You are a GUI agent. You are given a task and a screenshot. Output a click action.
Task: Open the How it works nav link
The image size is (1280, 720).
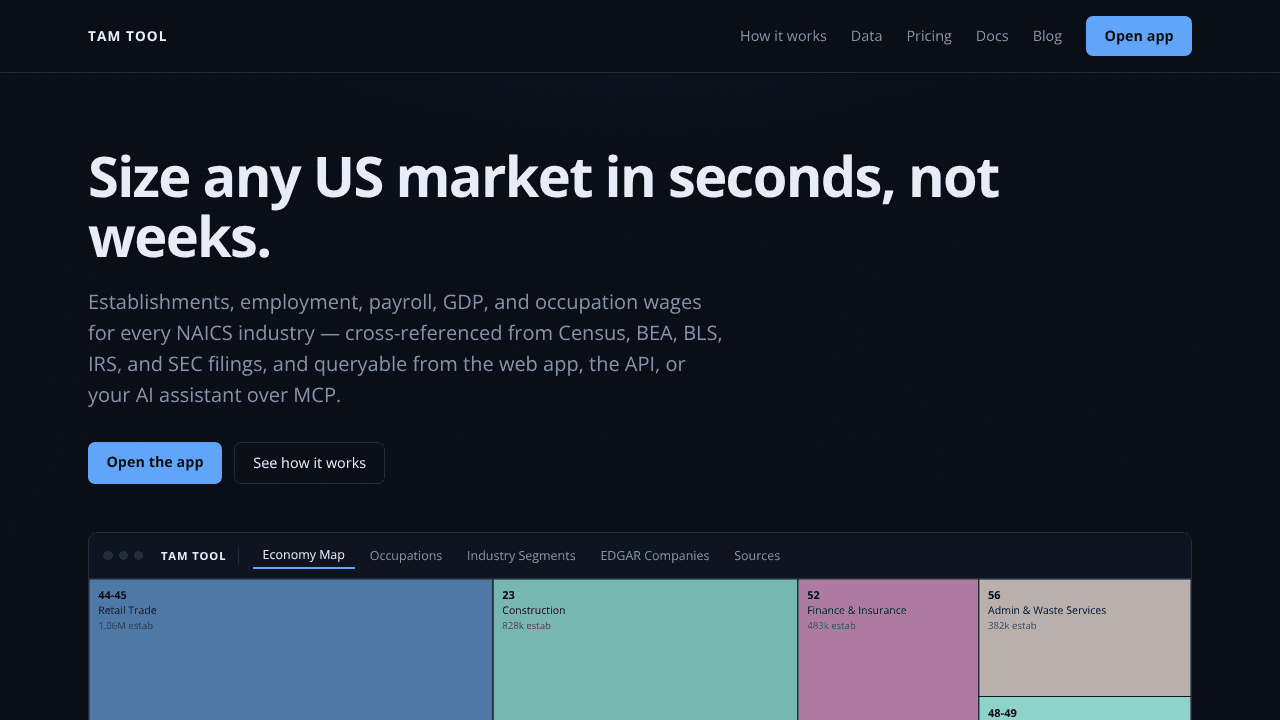(783, 36)
